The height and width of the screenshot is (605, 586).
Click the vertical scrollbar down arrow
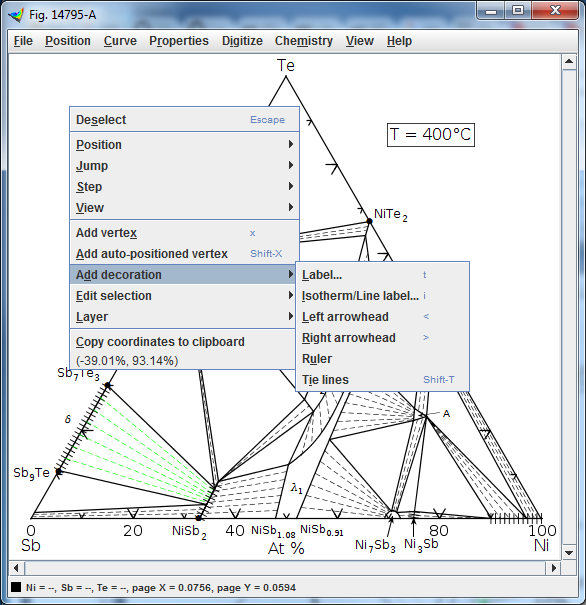tap(569, 553)
